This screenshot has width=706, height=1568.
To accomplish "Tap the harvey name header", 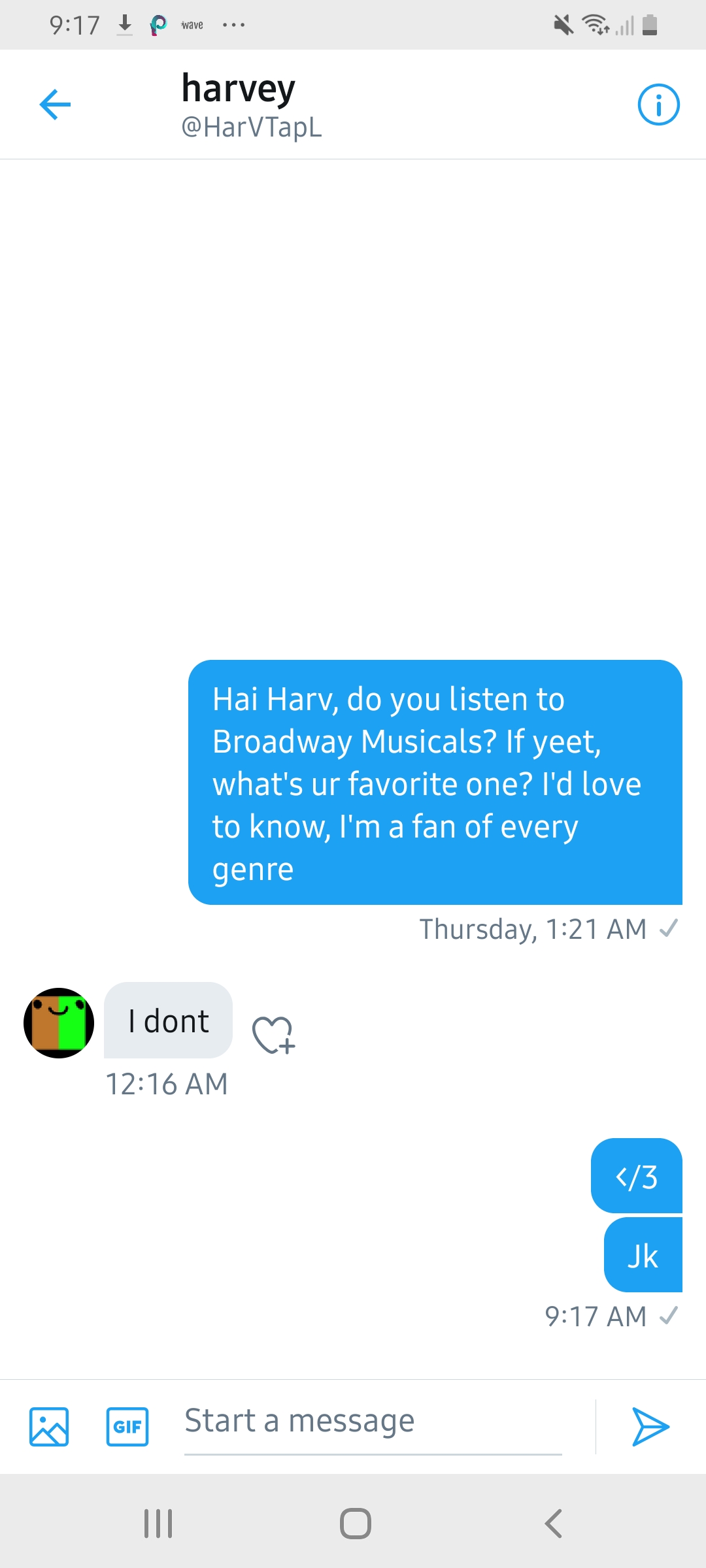I will click(x=239, y=89).
